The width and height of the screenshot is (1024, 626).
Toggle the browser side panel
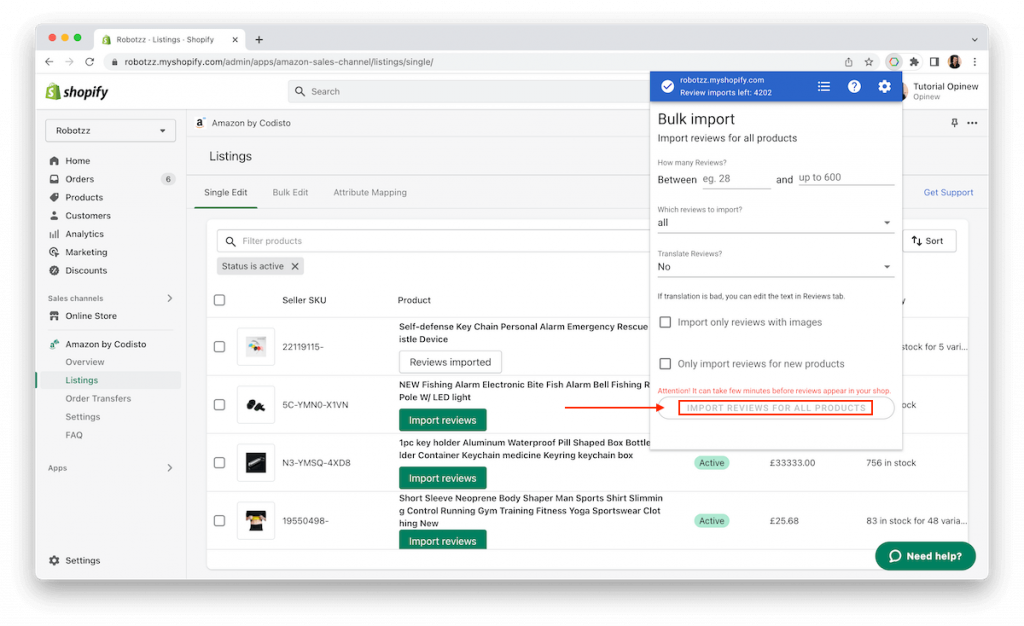click(x=935, y=61)
